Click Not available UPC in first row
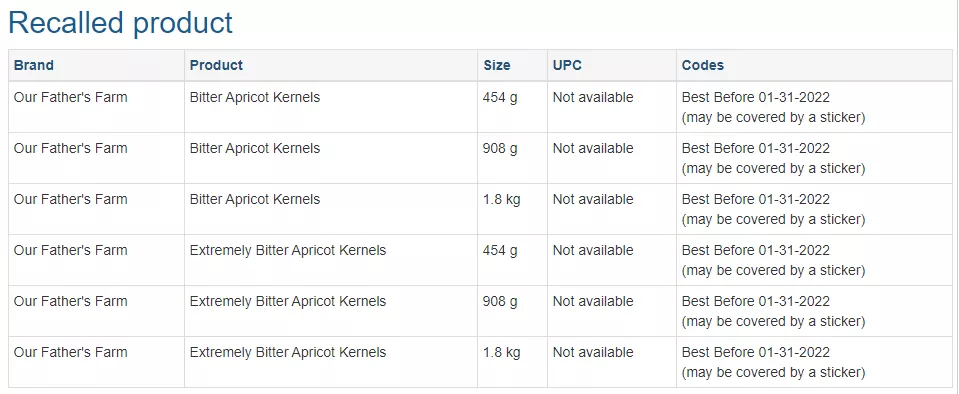959x394 pixels. pyautogui.click(x=593, y=97)
